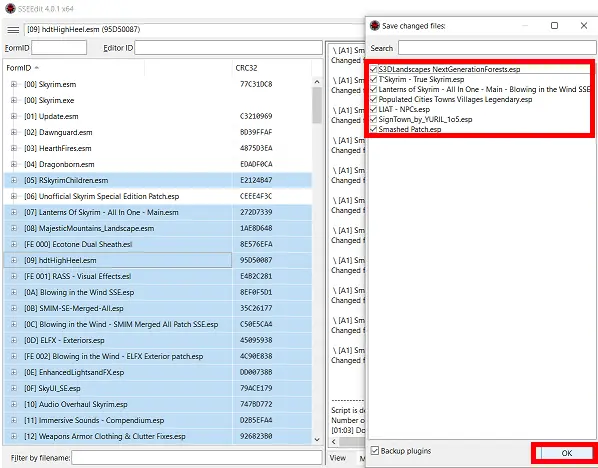Maximize the Save changed files dialog
Screen dimensions: 598x468
point(555,26)
